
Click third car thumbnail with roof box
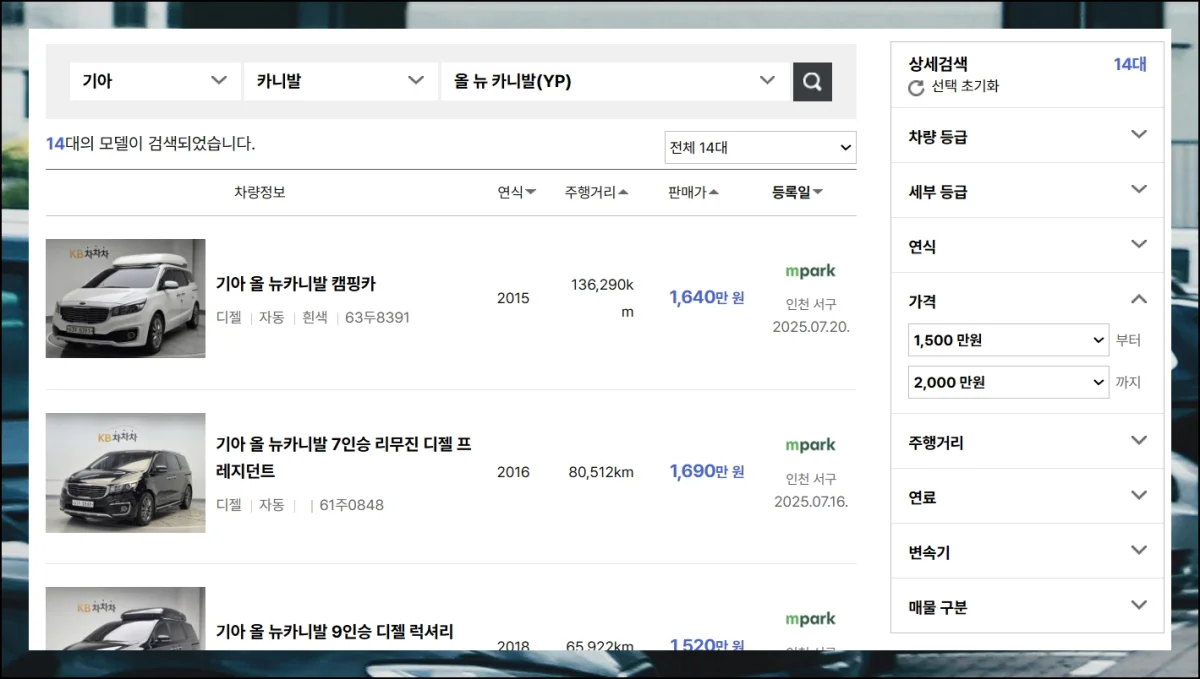coord(125,618)
